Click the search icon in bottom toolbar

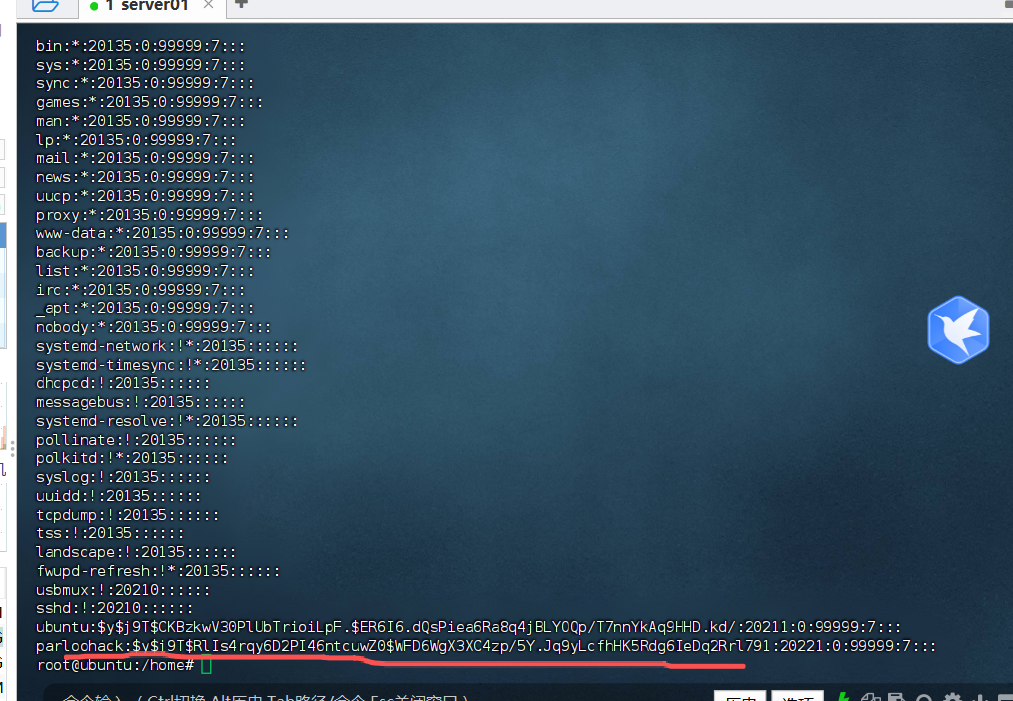[925, 697]
